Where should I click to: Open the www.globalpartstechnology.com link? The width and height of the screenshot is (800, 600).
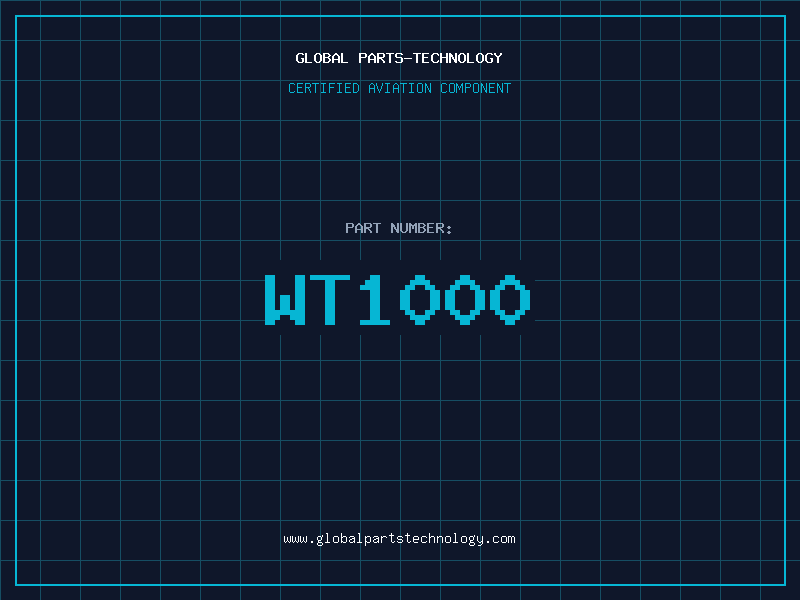pyautogui.click(x=399, y=539)
